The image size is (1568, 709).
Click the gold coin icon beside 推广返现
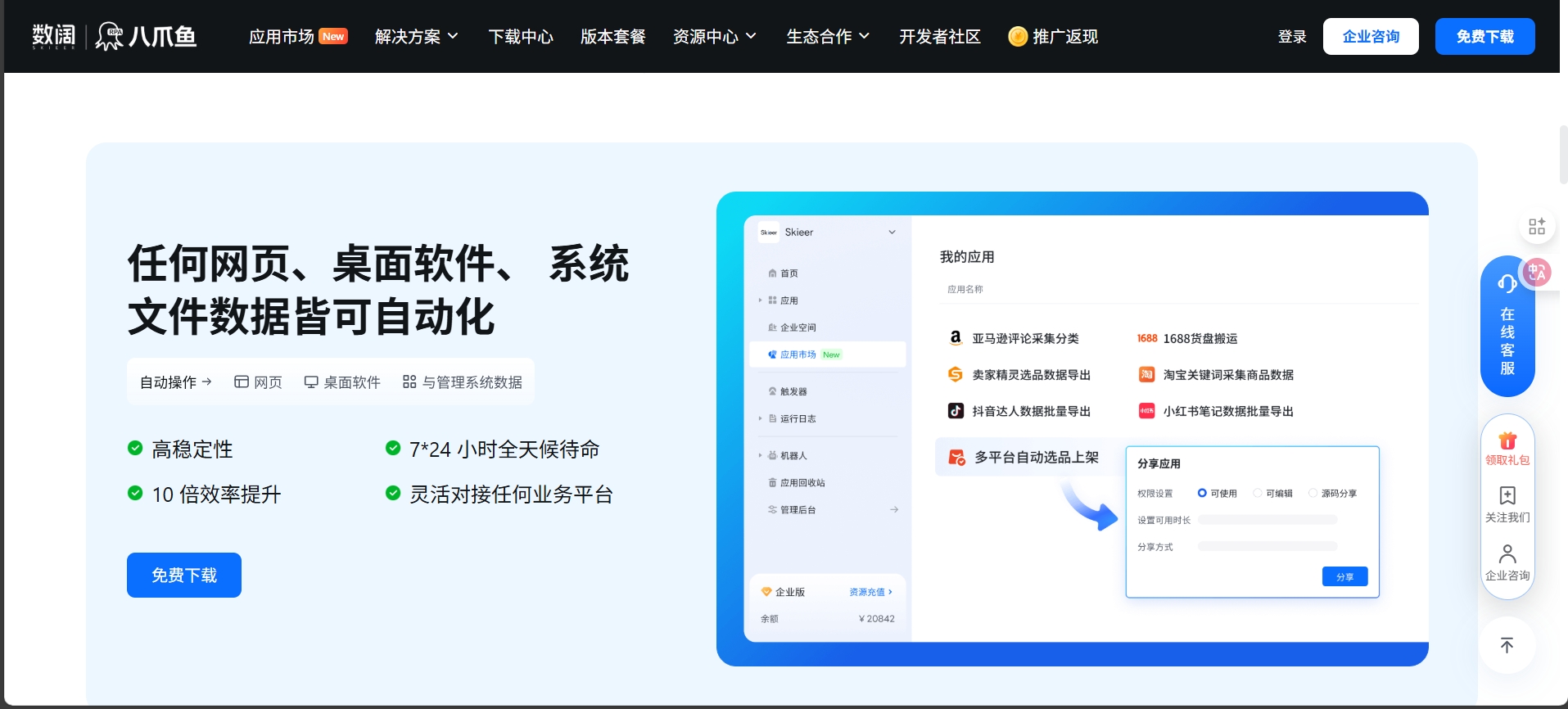[x=1018, y=36]
